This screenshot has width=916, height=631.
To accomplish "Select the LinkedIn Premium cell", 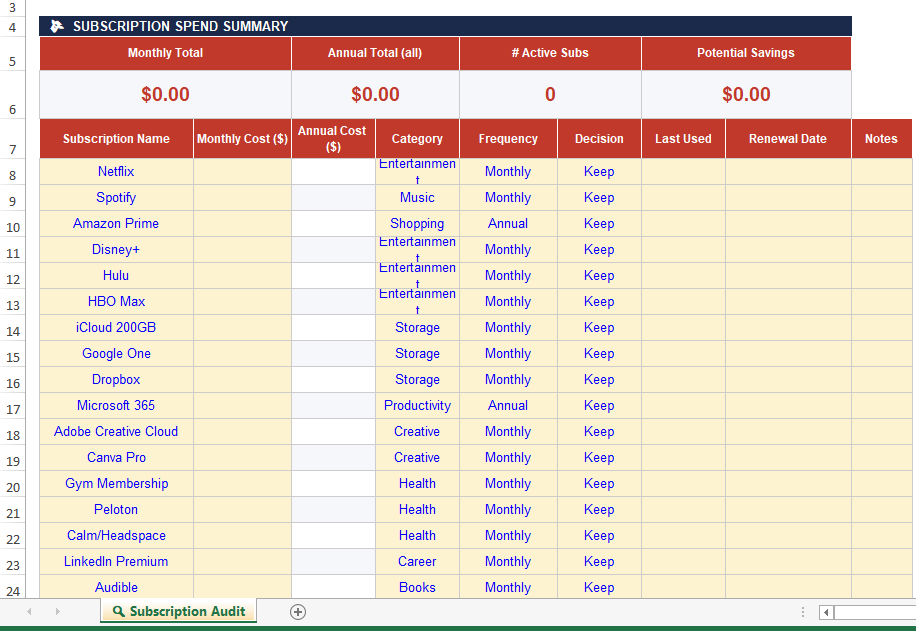I will (x=116, y=561).
